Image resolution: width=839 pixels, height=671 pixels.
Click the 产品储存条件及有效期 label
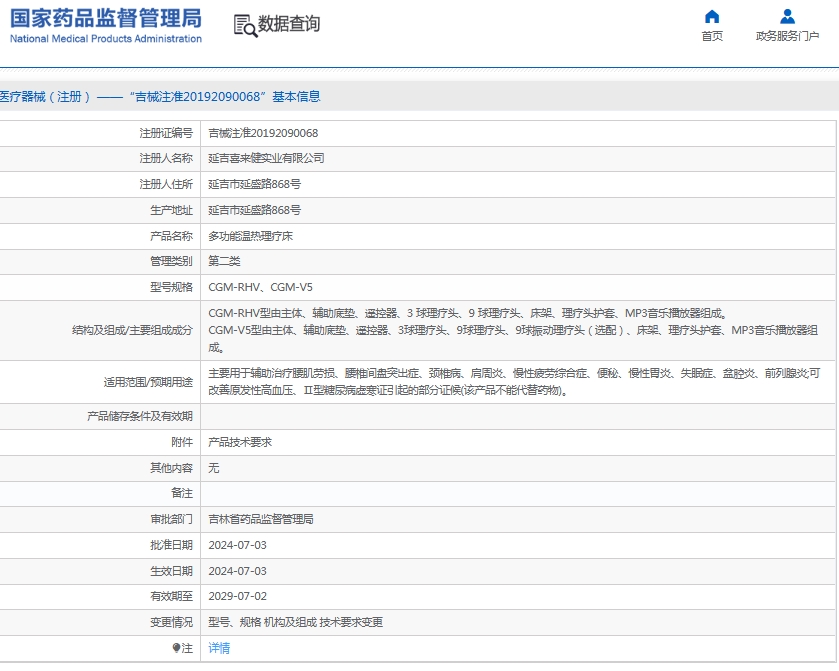140,416
